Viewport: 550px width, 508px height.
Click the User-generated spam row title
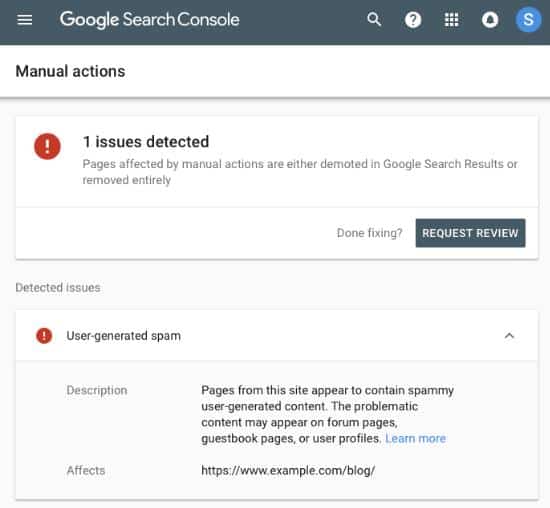123,336
